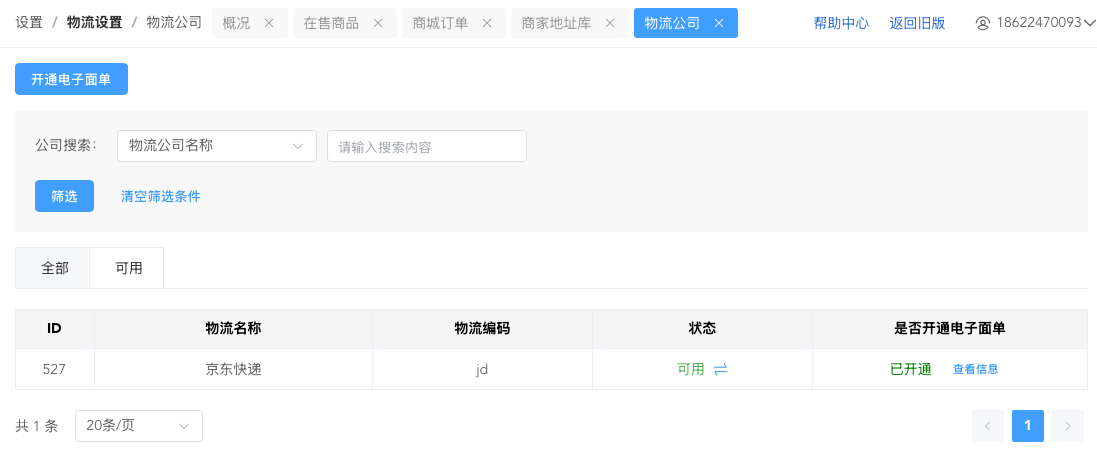Close the 概况 tab
Screen dimensions: 1097x454
pos(269,23)
